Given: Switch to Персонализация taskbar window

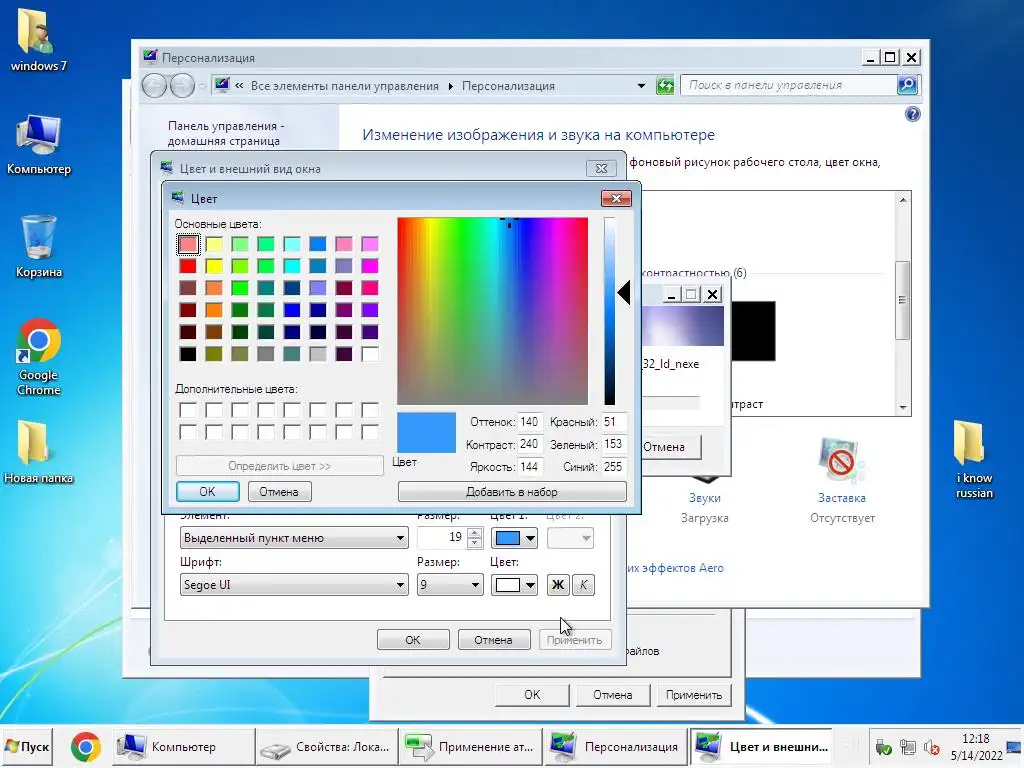Looking at the screenshot, I should tap(616, 747).
